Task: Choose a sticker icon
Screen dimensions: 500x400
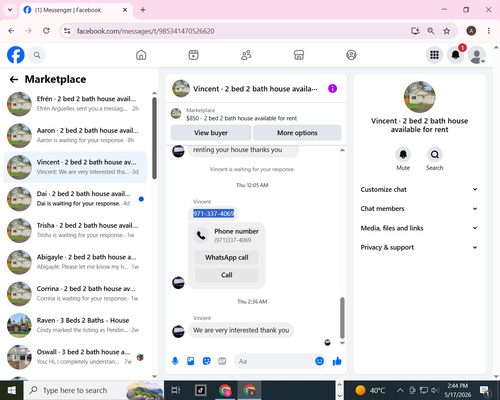Action: tap(207, 361)
